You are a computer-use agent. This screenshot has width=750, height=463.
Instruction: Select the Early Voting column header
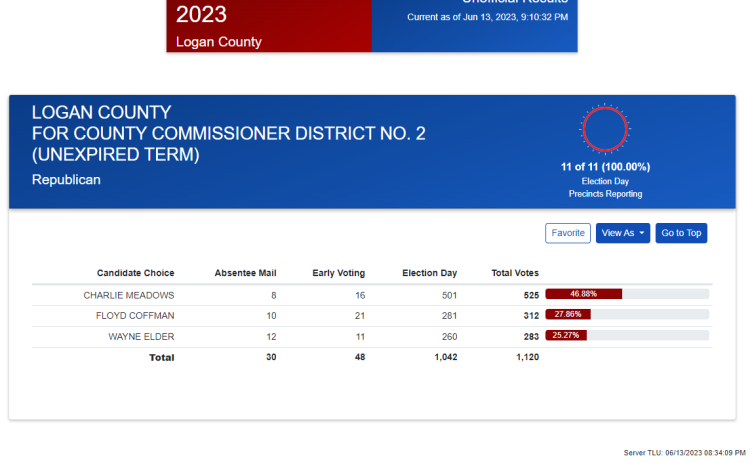click(x=339, y=273)
